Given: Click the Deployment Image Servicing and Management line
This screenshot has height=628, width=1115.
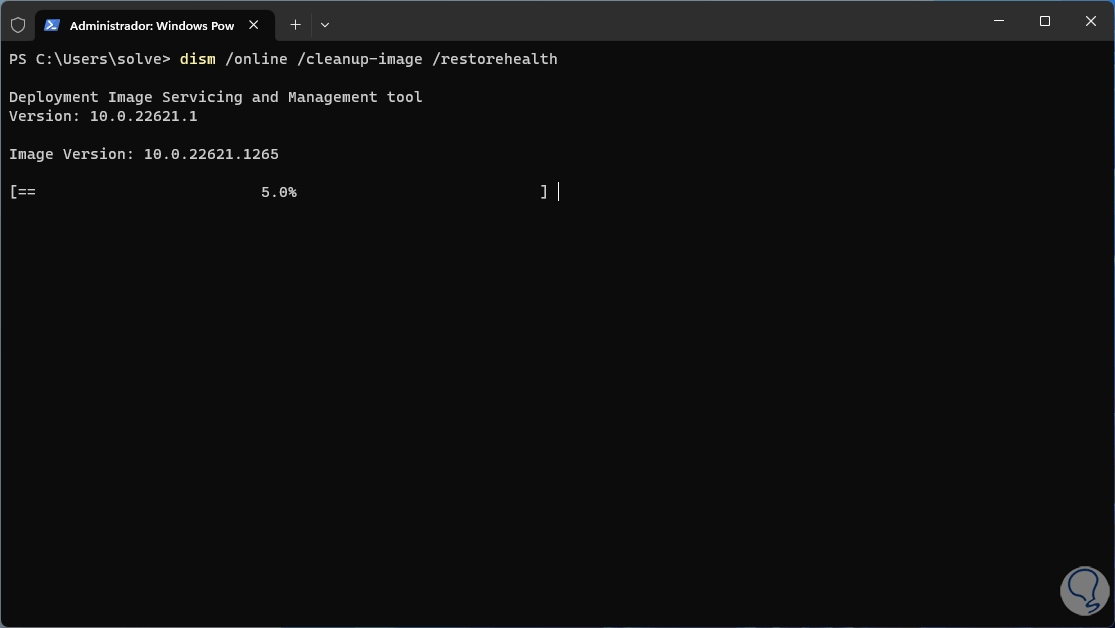Looking at the screenshot, I should [215, 97].
